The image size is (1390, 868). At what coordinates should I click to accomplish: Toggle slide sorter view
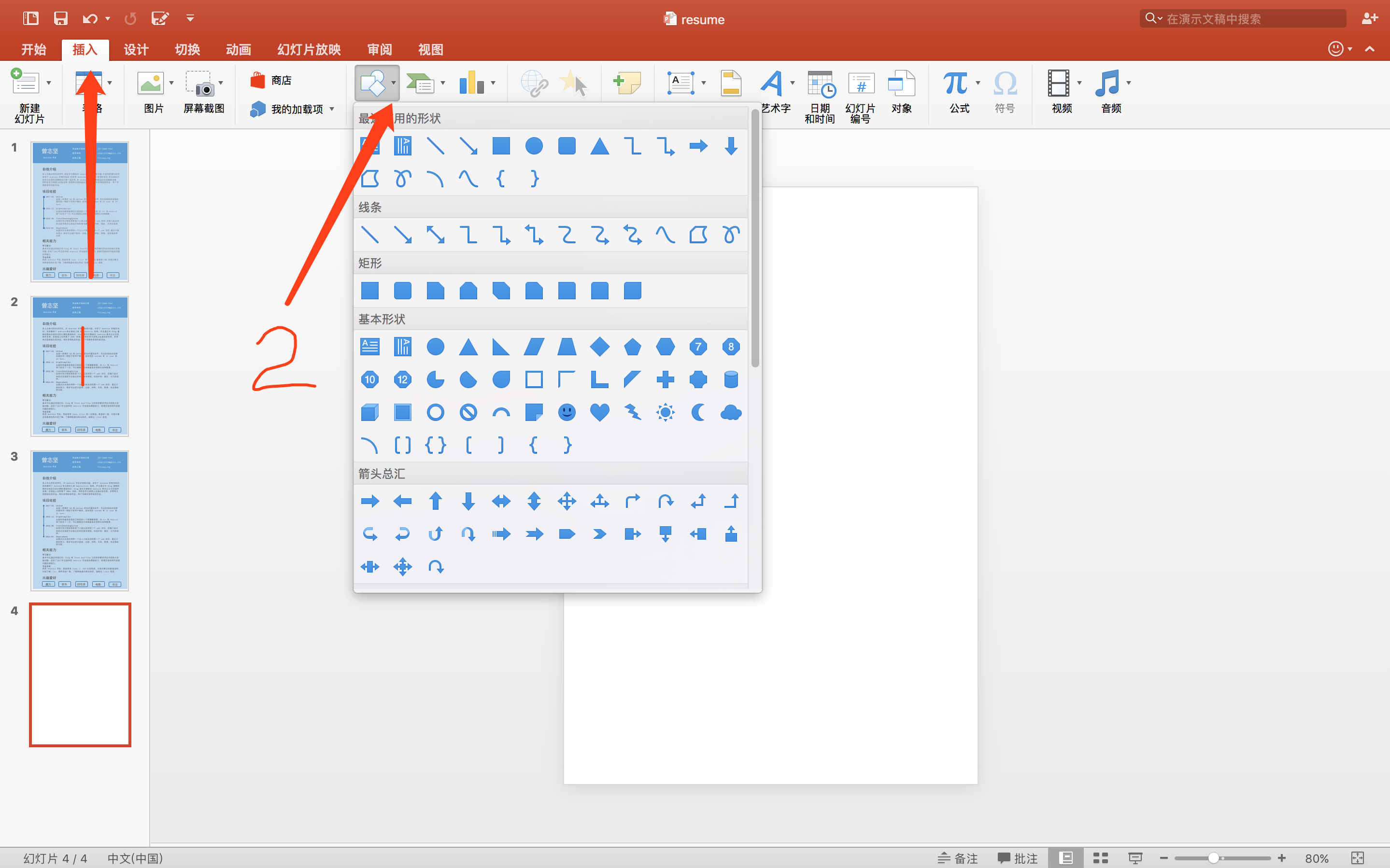pos(1100,858)
